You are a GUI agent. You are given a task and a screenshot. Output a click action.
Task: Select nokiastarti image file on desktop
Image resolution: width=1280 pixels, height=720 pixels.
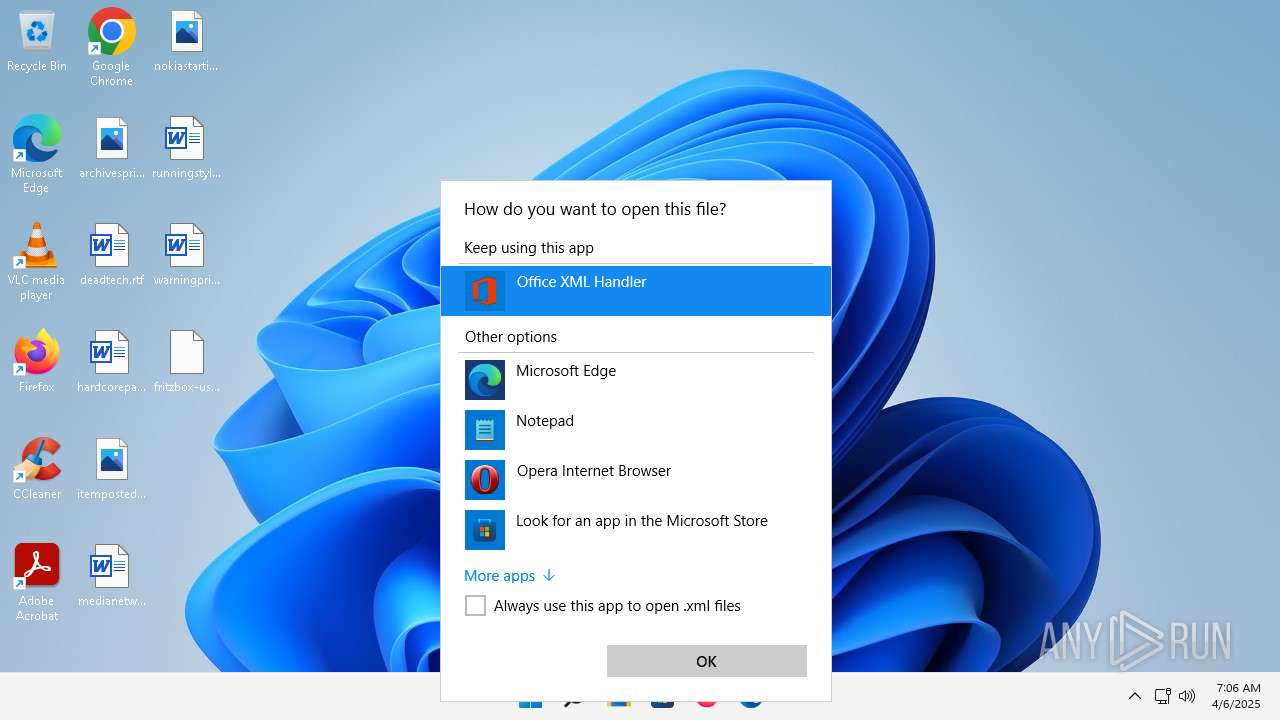point(186,42)
